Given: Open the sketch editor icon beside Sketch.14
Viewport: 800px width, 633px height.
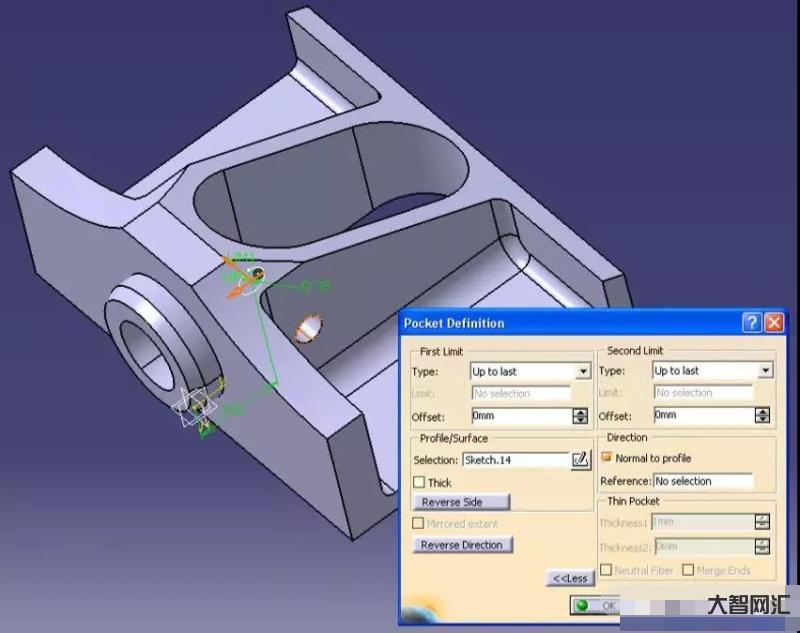Looking at the screenshot, I should pyautogui.click(x=581, y=460).
